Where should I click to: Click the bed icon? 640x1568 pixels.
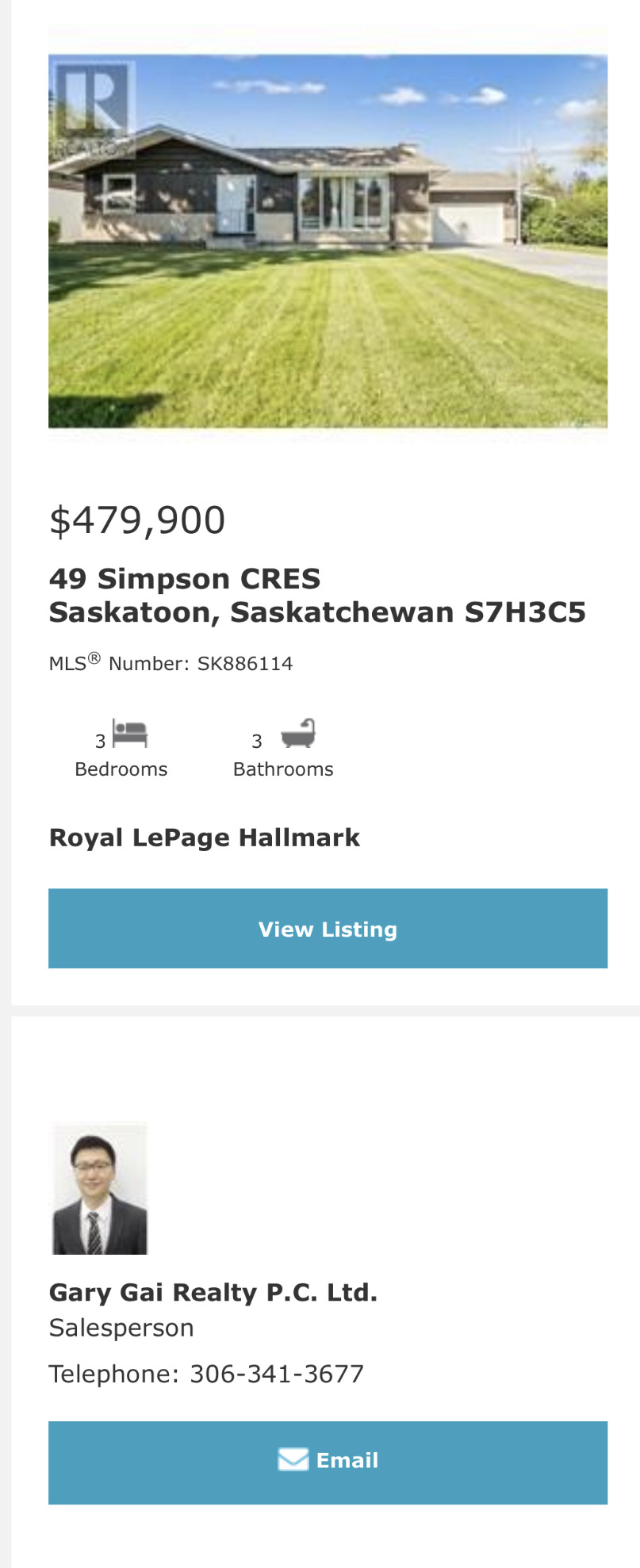[130, 734]
